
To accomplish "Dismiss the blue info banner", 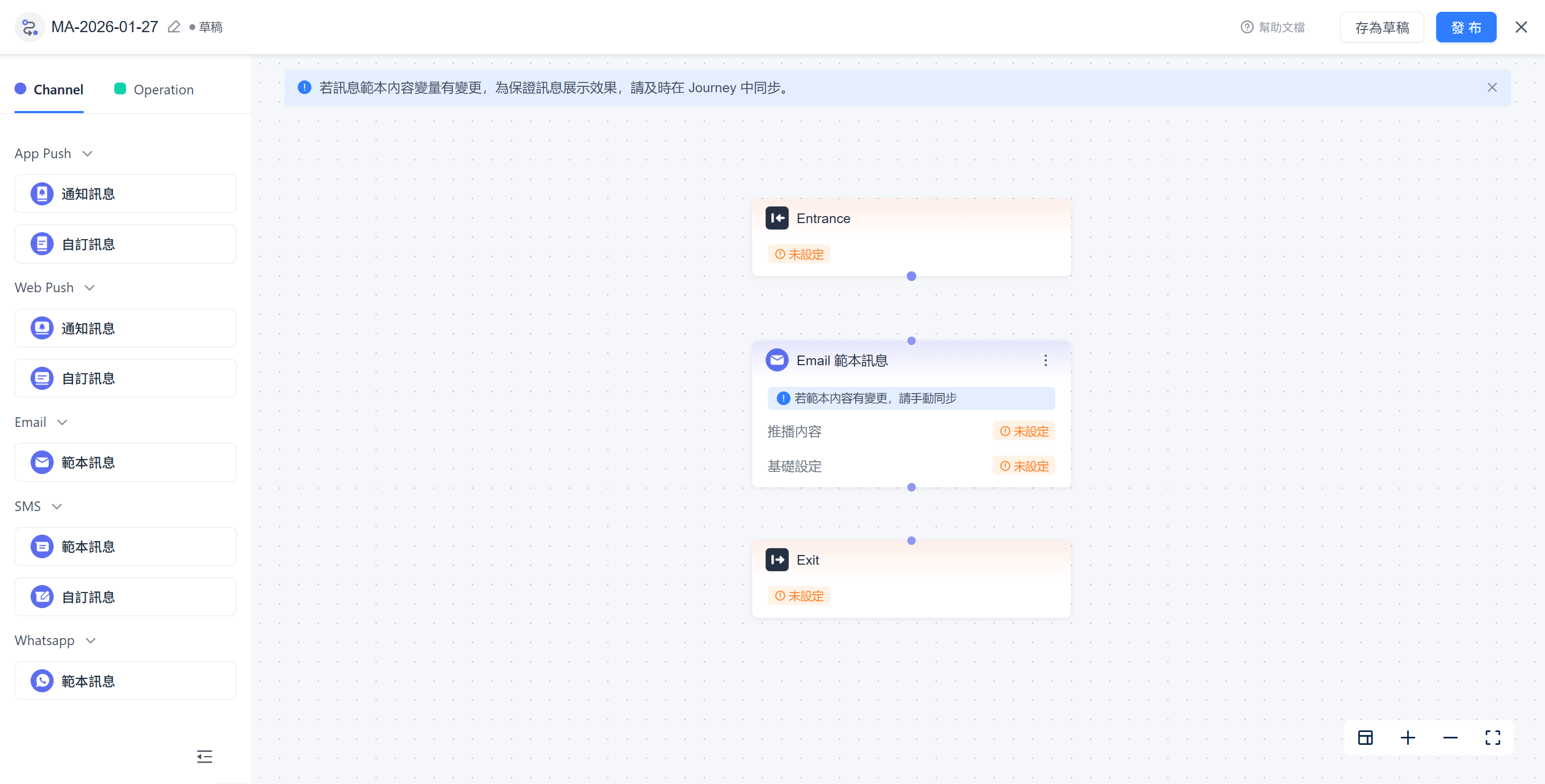I will (1491, 87).
